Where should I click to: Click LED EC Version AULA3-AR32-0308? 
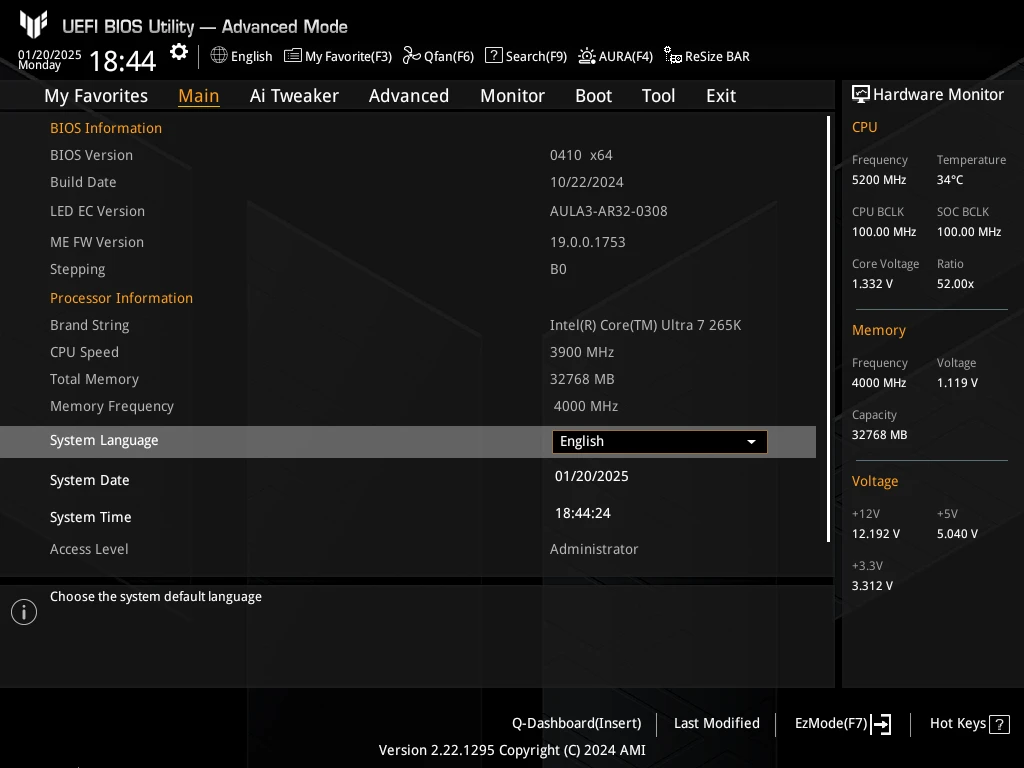click(609, 212)
